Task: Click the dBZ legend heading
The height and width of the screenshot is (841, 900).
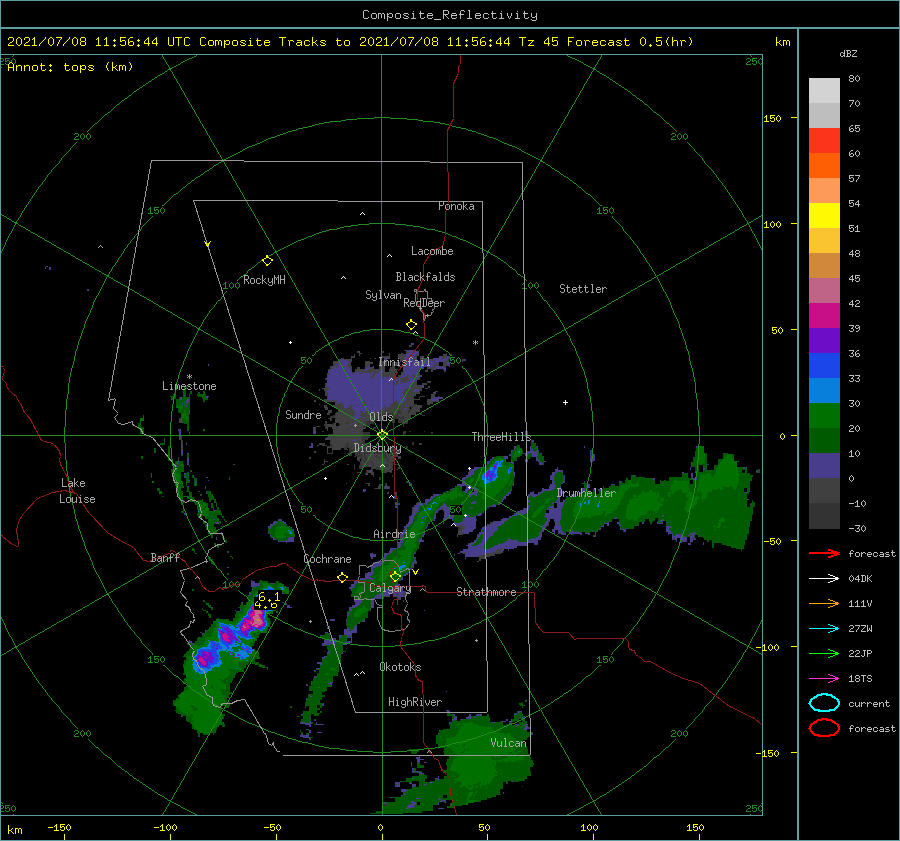Action: [x=848, y=54]
